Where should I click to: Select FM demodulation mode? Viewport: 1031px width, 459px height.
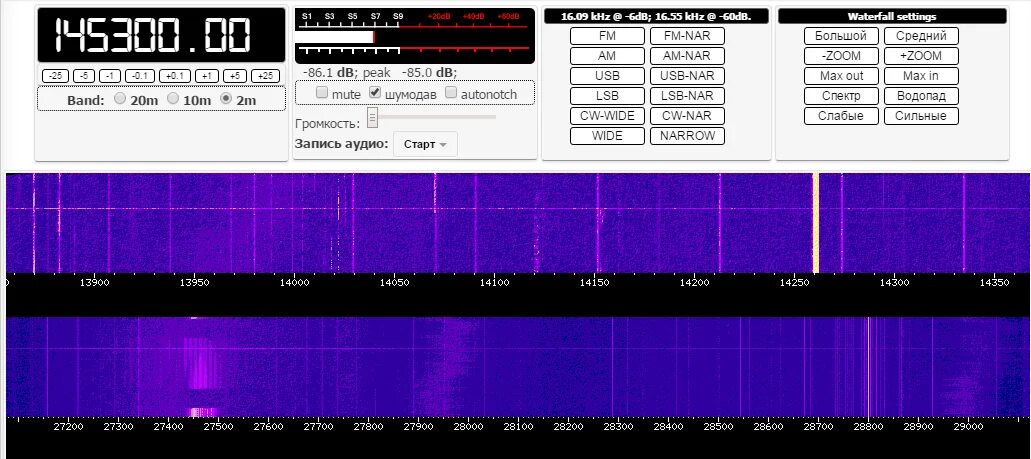point(607,36)
